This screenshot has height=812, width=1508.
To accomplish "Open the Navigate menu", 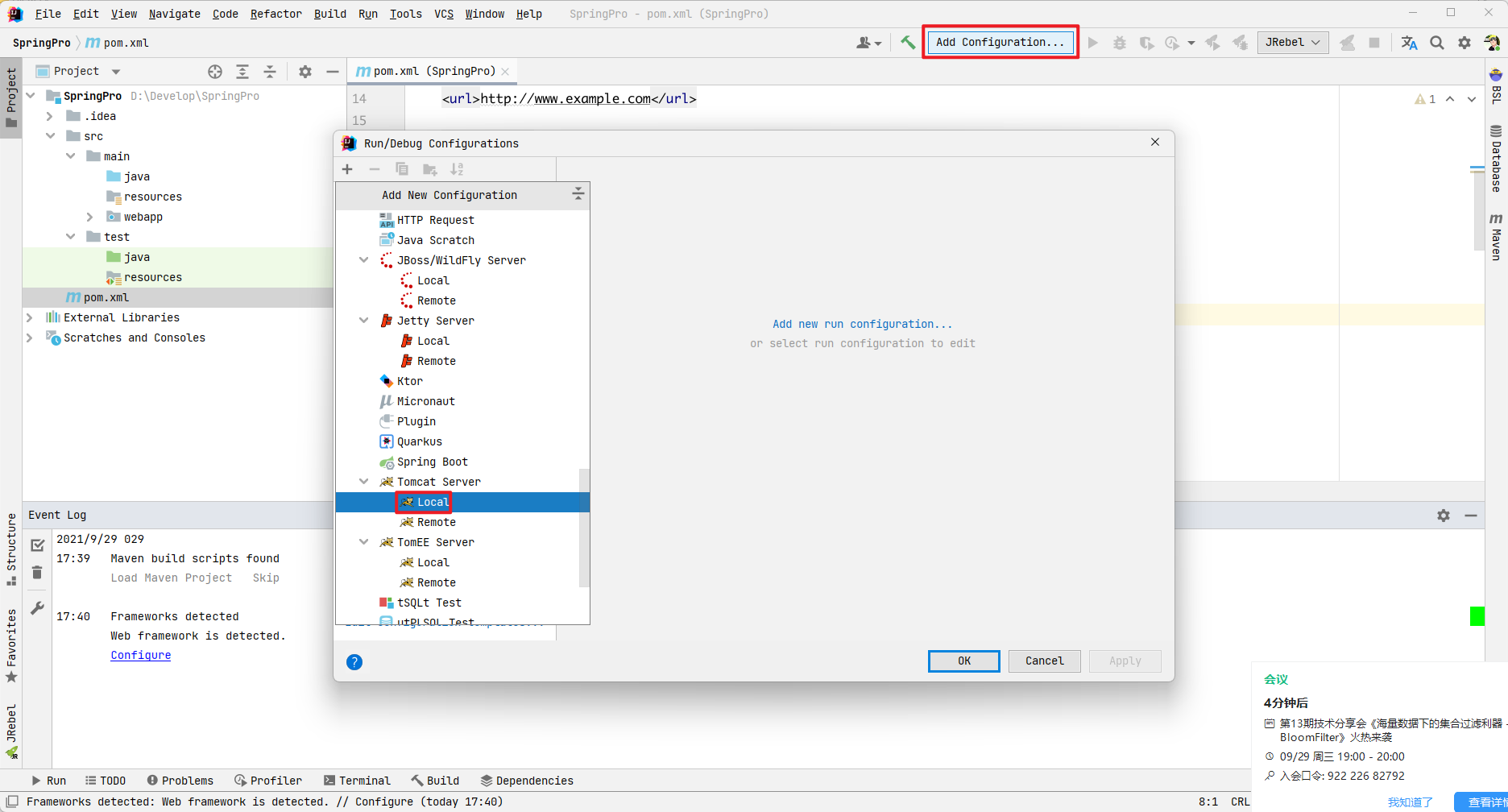I will pos(174,14).
